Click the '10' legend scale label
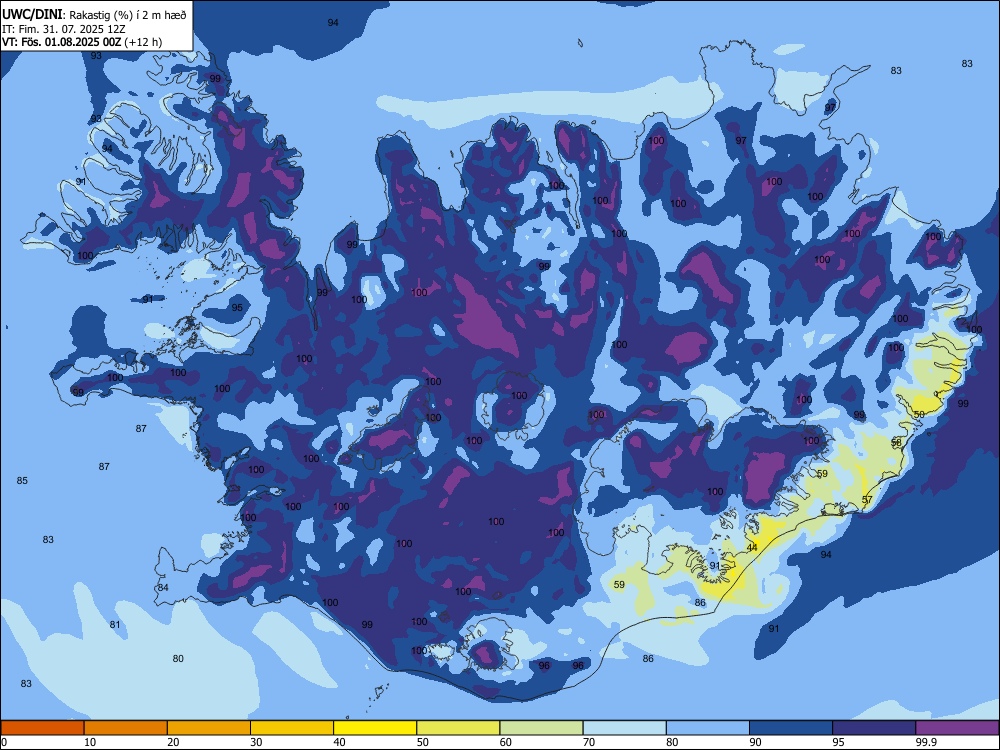Screen dimensions: 1000x750 pos(90,742)
